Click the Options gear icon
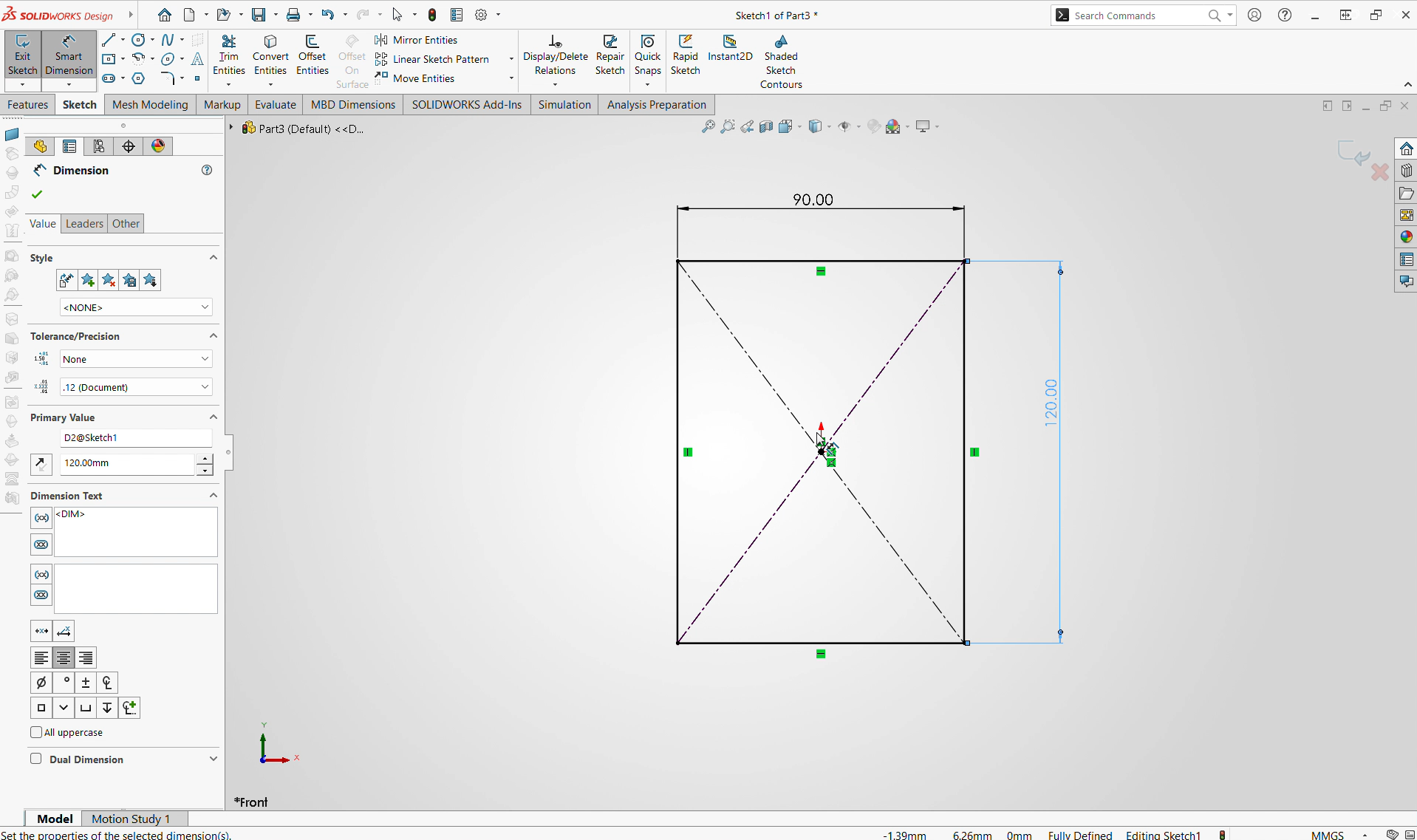 tap(481, 15)
